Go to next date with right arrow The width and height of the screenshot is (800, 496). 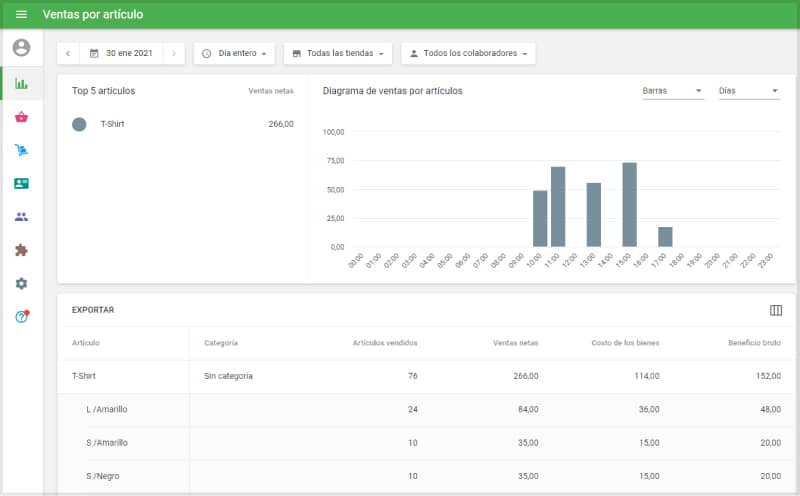174,53
